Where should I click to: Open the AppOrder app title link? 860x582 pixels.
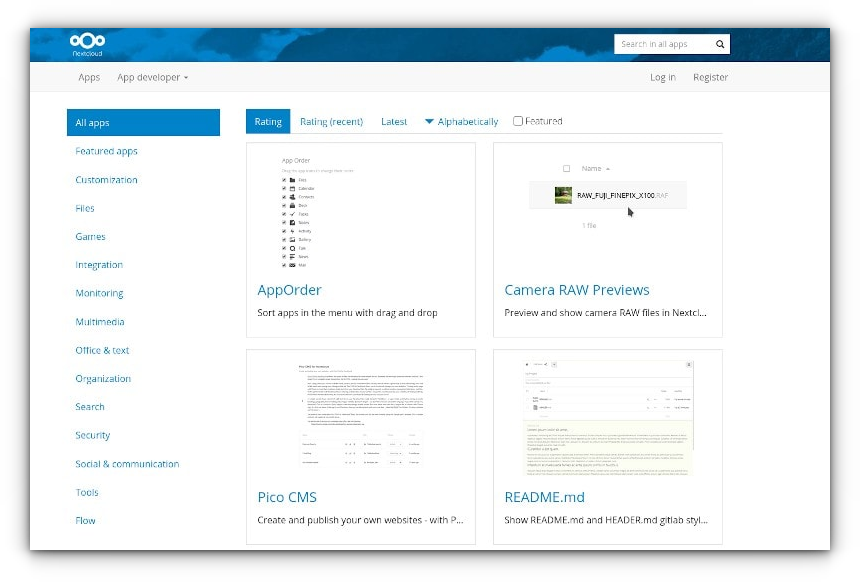tap(290, 290)
